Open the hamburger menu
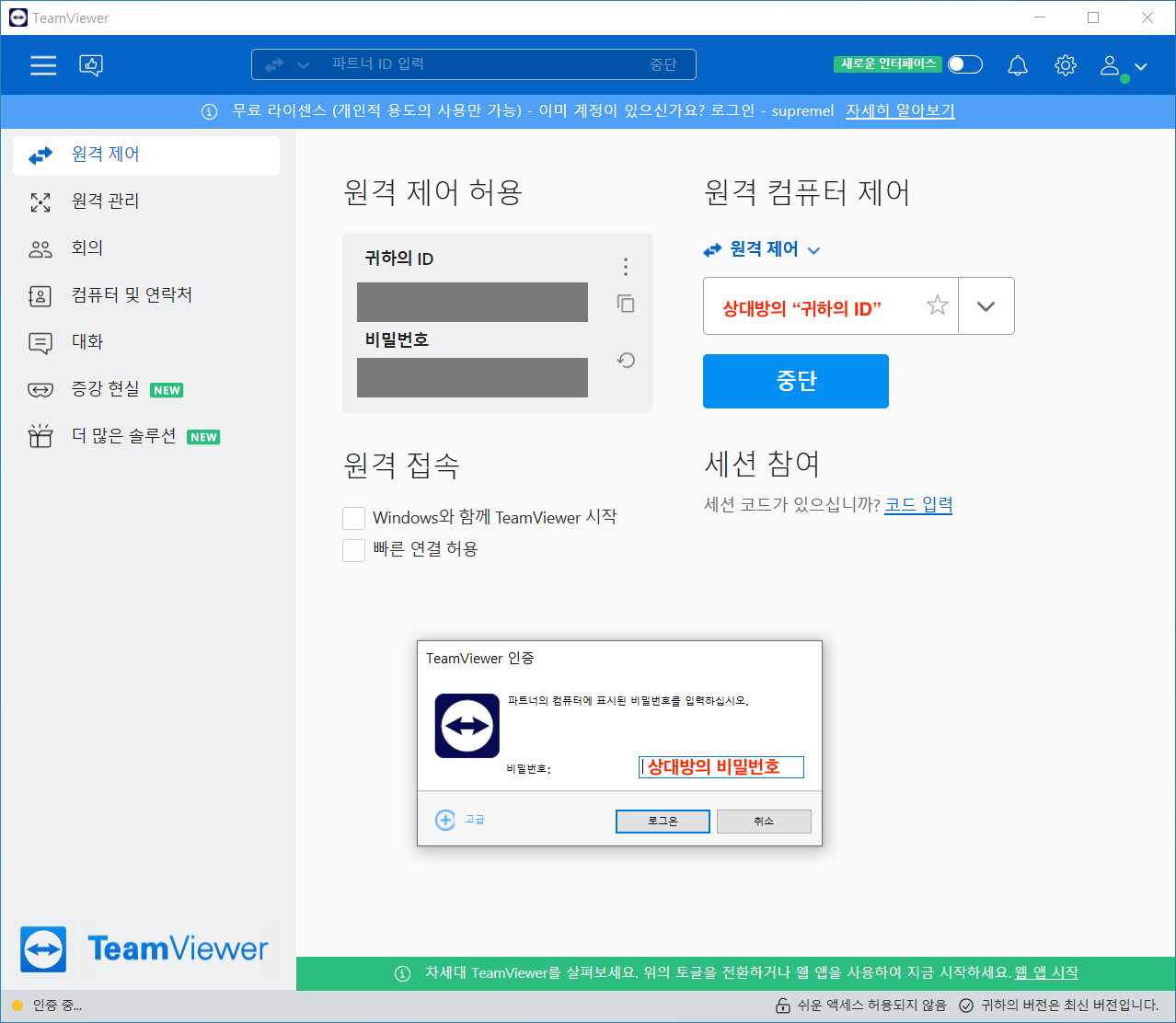Image resolution: width=1176 pixels, height=1023 pixels. 42,64
